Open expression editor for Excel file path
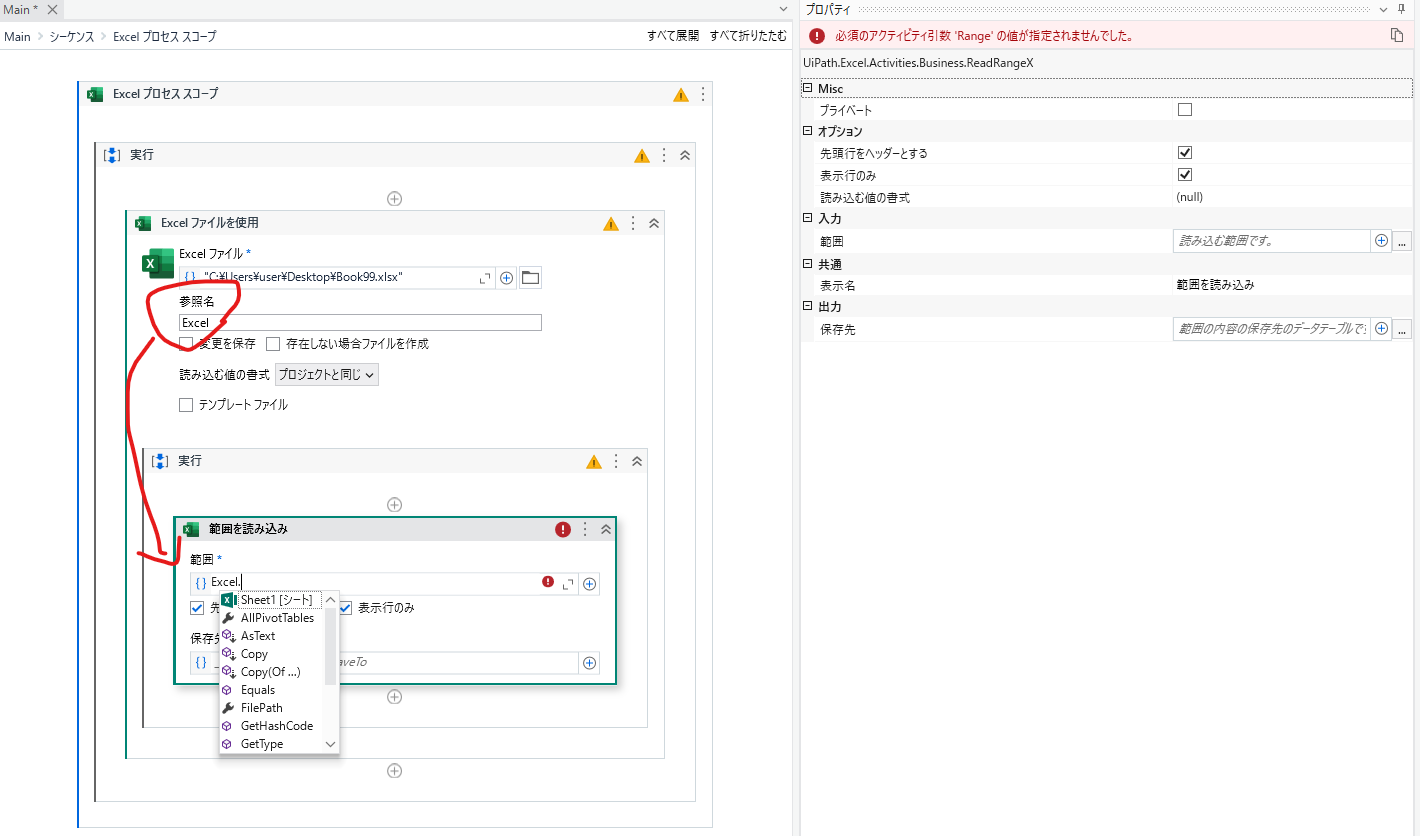 486,278
